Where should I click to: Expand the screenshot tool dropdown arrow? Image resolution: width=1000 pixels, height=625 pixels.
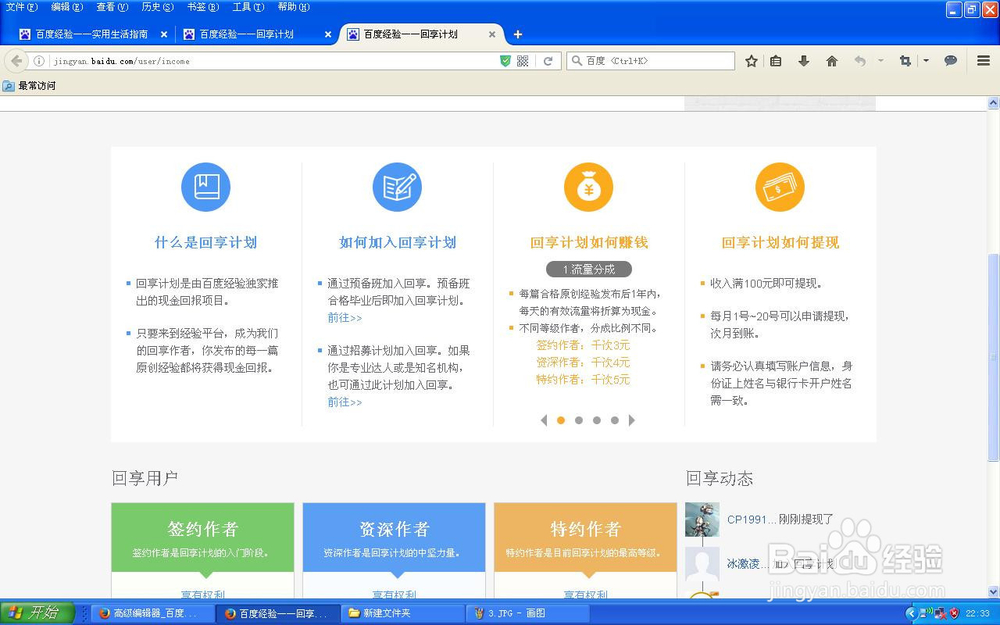926,61
